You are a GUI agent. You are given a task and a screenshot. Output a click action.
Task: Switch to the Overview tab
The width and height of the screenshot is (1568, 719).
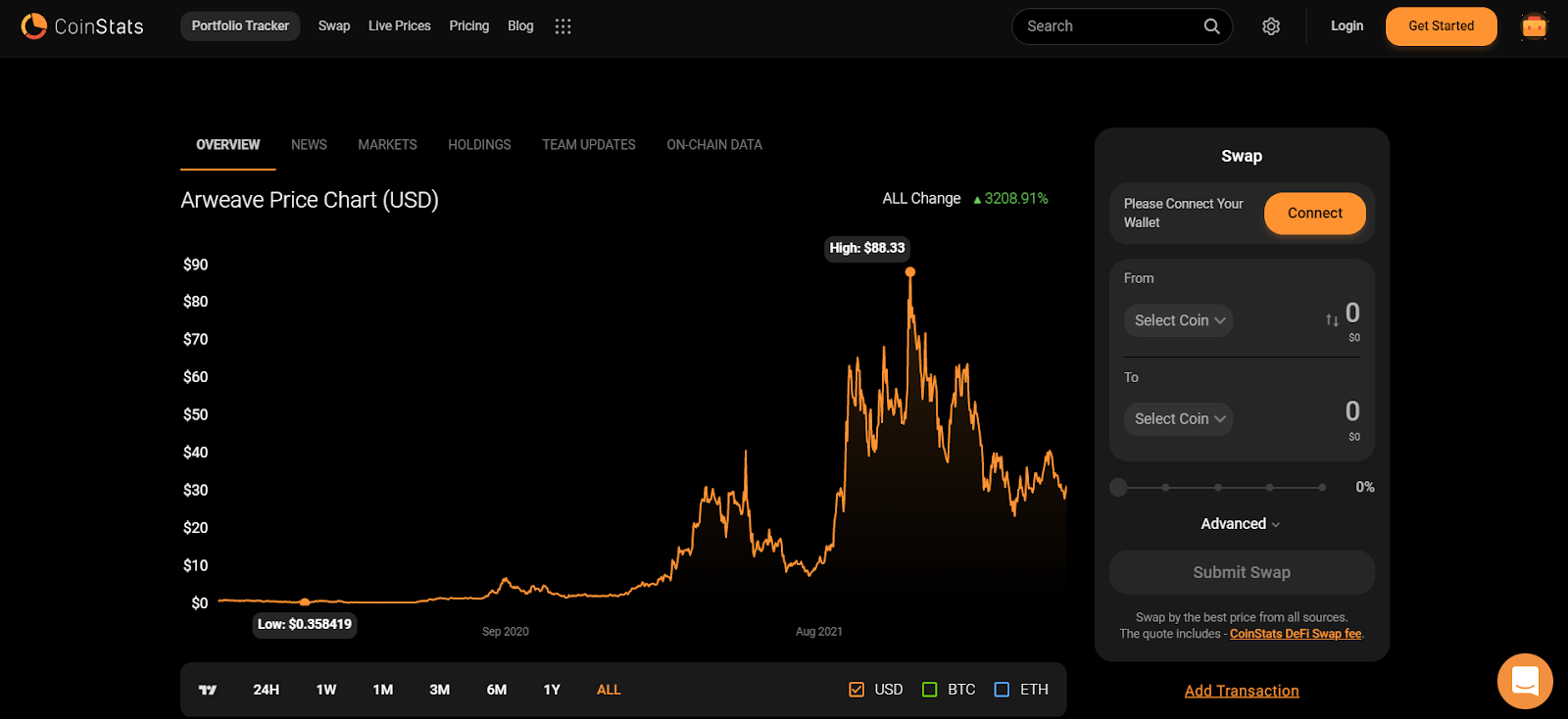point(228,145)
